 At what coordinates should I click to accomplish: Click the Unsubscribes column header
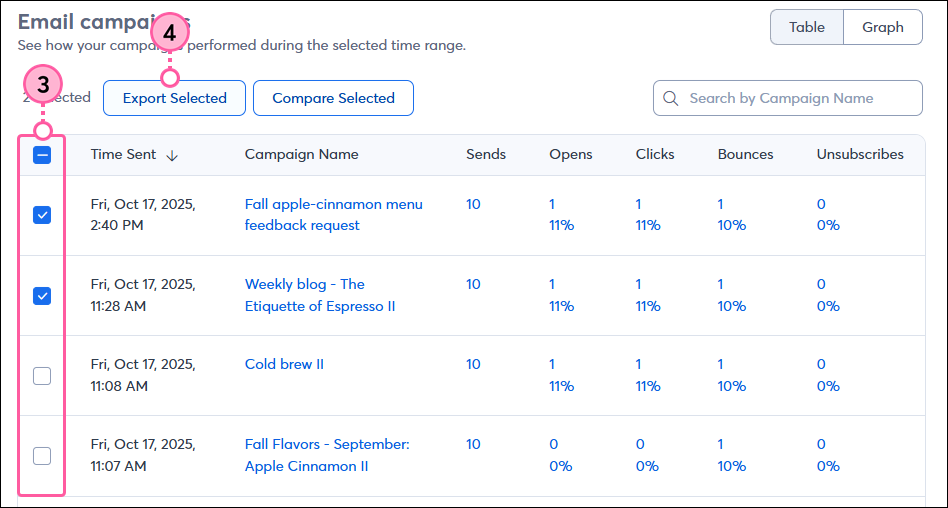860,154
